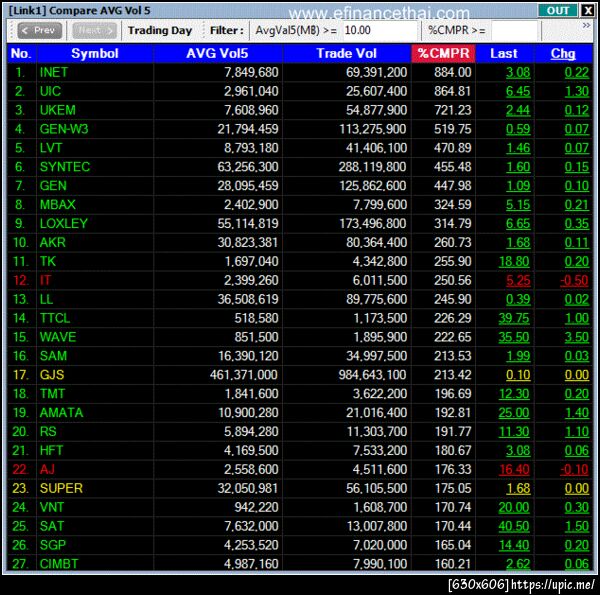Viewport: 600px width, 595px height.
Task: Select the AMATA symbol
Action: point(61,413)
